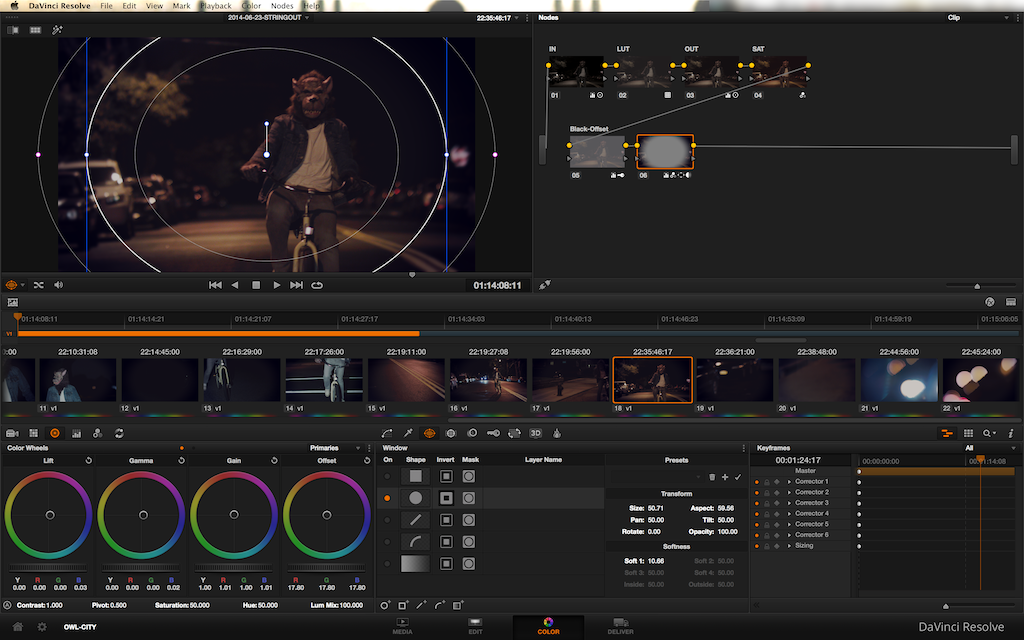Select the Color Wheels palette icon

pos(55,433)
